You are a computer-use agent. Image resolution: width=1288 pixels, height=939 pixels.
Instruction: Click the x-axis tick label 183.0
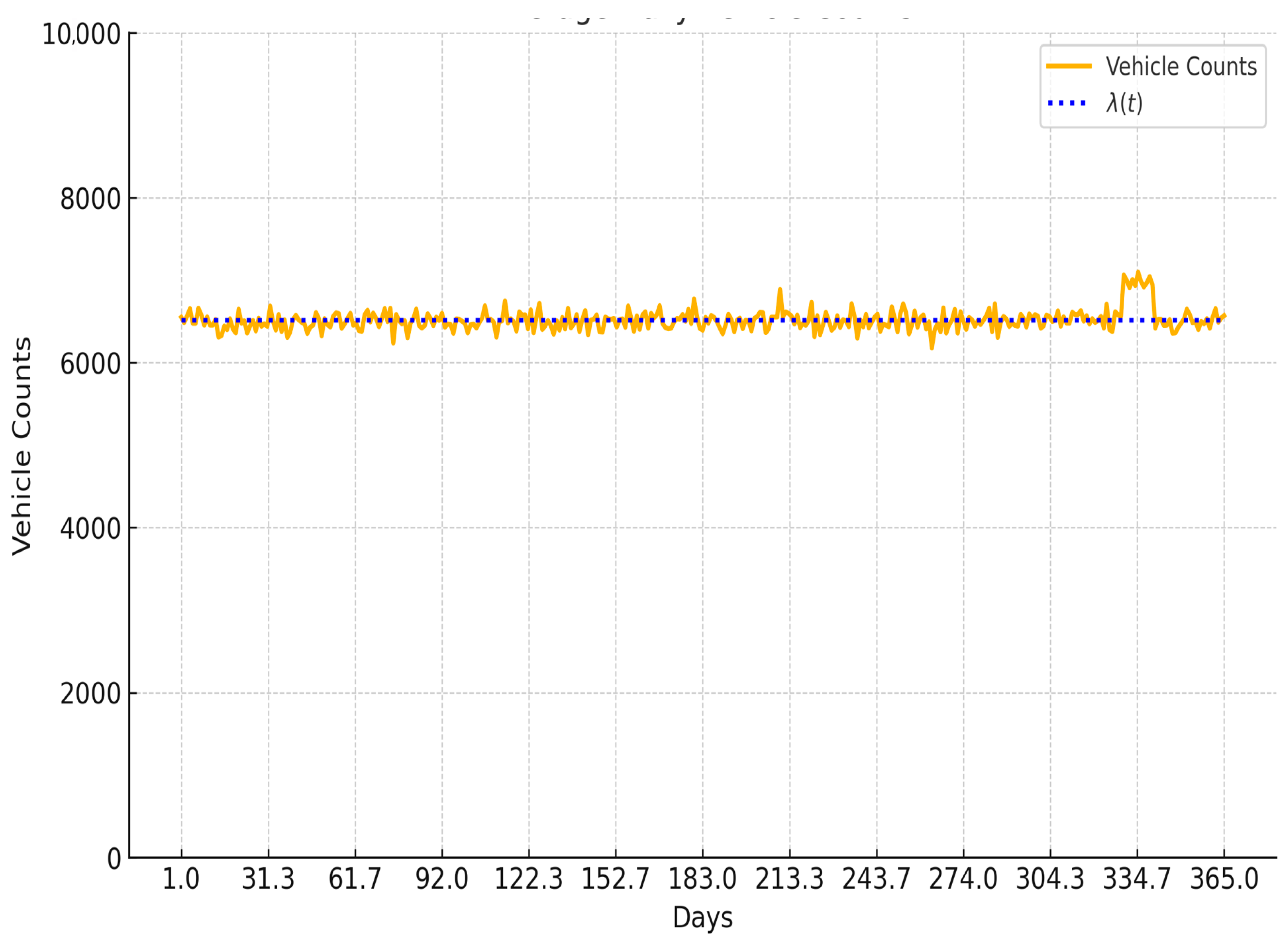pos(702,880)
